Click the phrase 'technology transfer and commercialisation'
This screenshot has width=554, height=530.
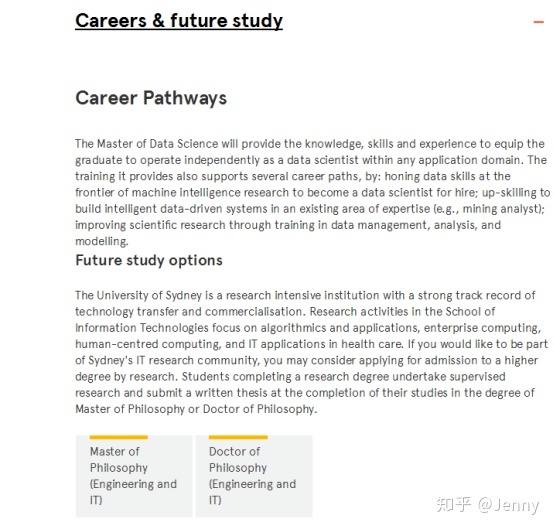coord(189,312)
